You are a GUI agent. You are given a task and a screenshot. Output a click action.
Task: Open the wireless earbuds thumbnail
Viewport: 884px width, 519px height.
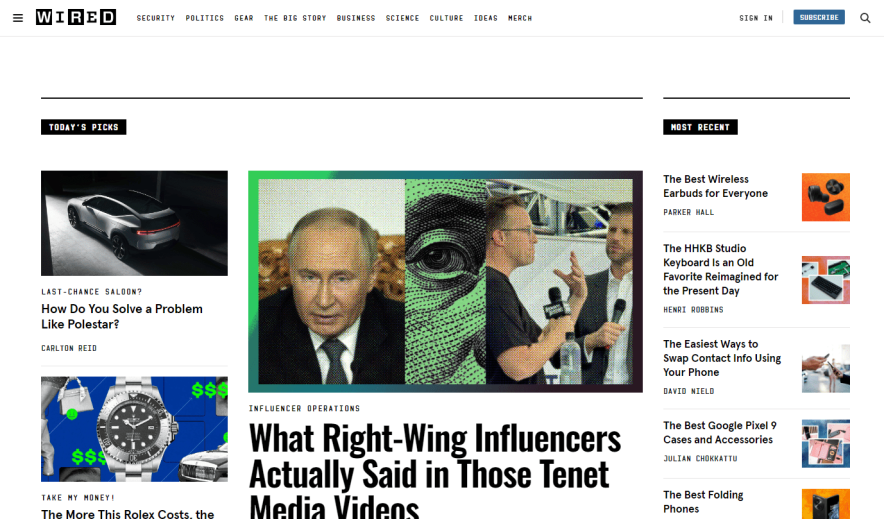pyautogui.click(x=825, y=197)
